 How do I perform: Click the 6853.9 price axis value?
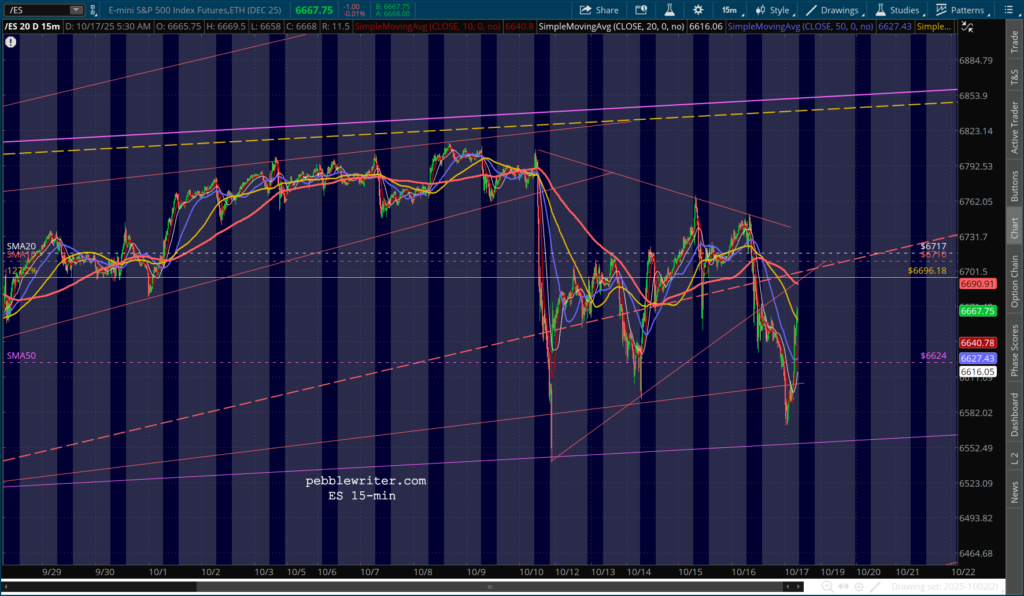point(973,96)
